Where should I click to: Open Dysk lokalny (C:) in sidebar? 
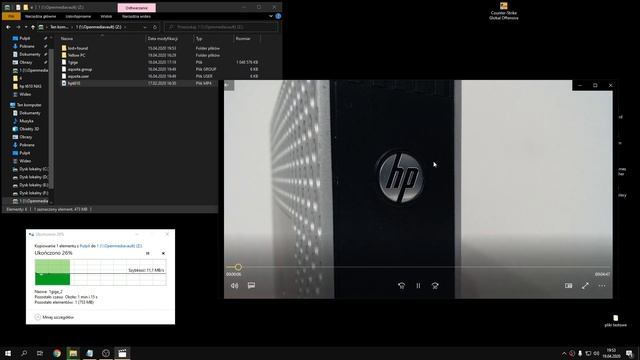tap(33, 169)
